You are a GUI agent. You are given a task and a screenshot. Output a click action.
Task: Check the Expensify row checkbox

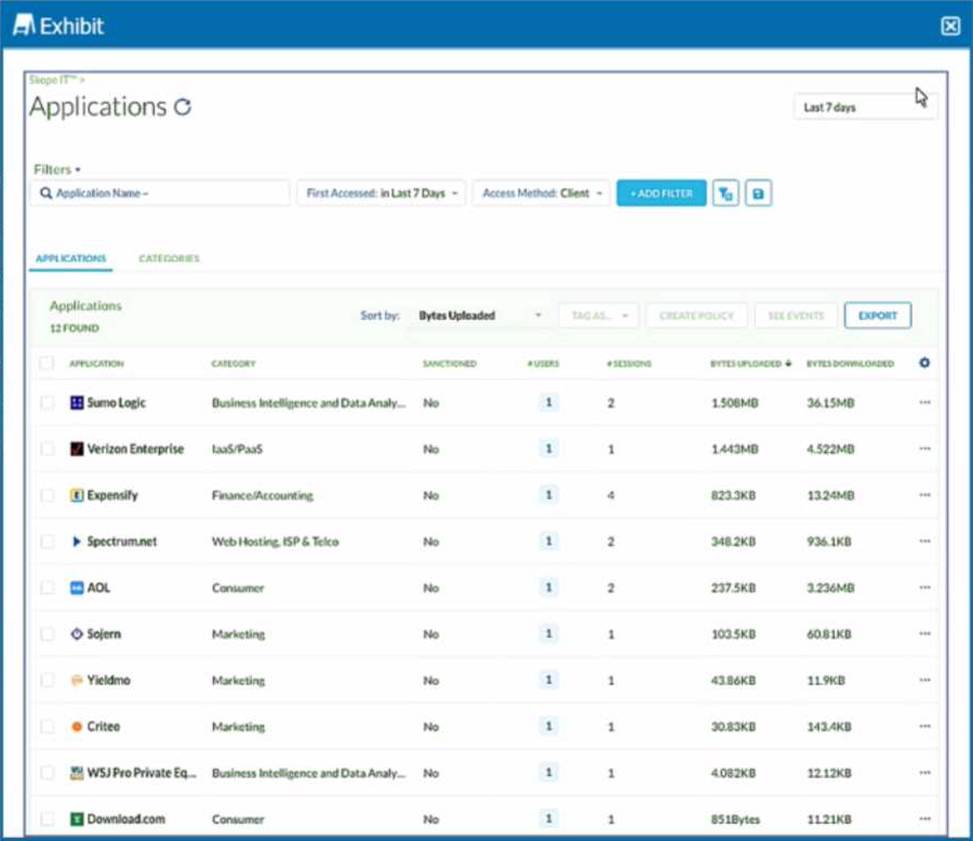pyautogui.click(x=47, y=495)
